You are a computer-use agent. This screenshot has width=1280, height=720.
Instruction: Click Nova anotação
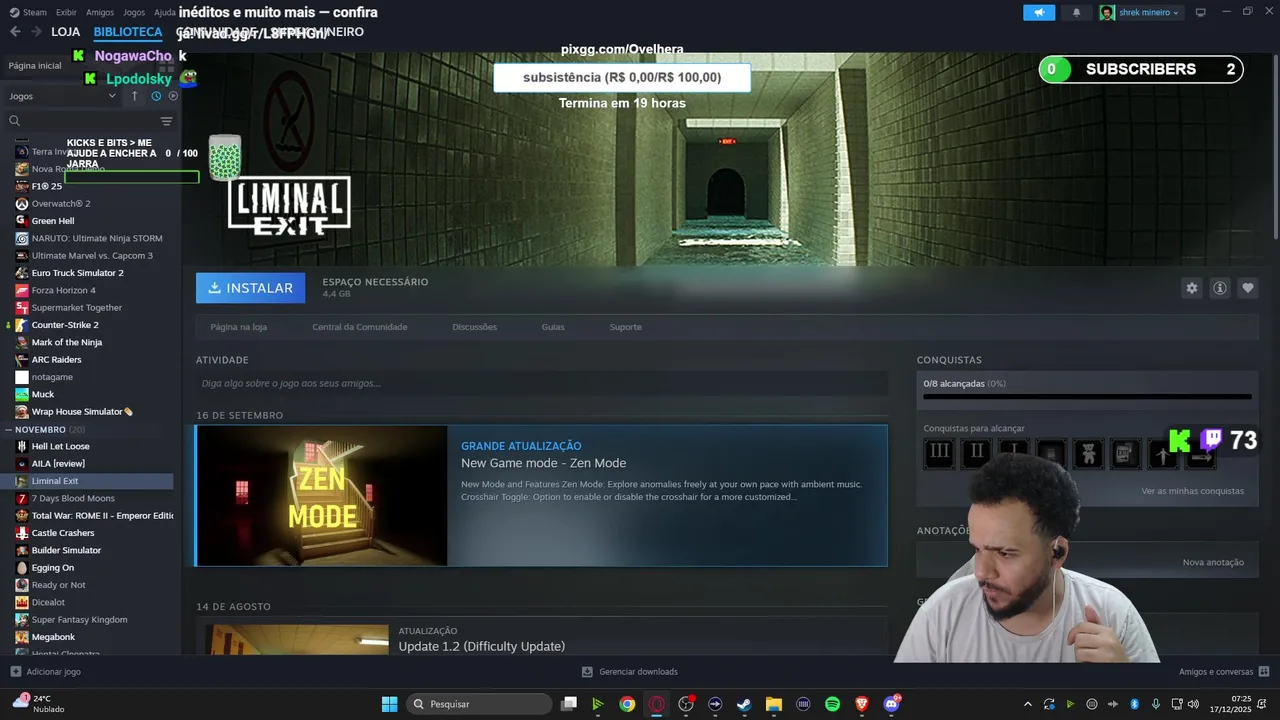click(x=1213, y=562)
